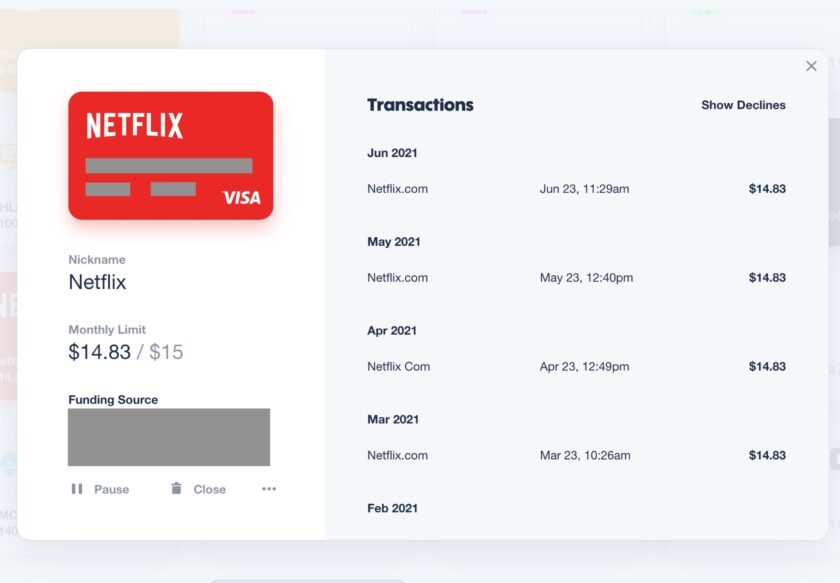The width and height of the screenshot is (840, 583).
Task: Click the trash icon to close card
Action: coord(176,488)
